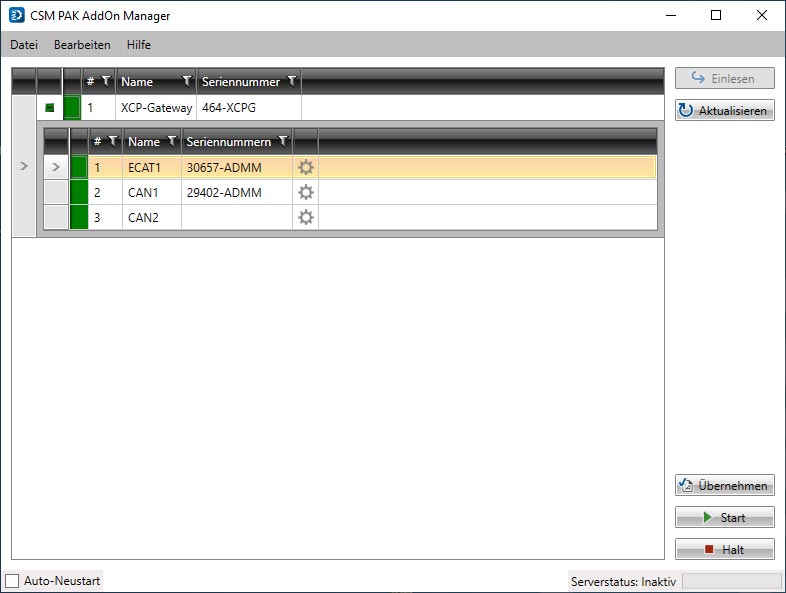The height and width of the screenshot is (593, 786).
Task: Click the Aktualisieren button
Action: pos(724,110)
